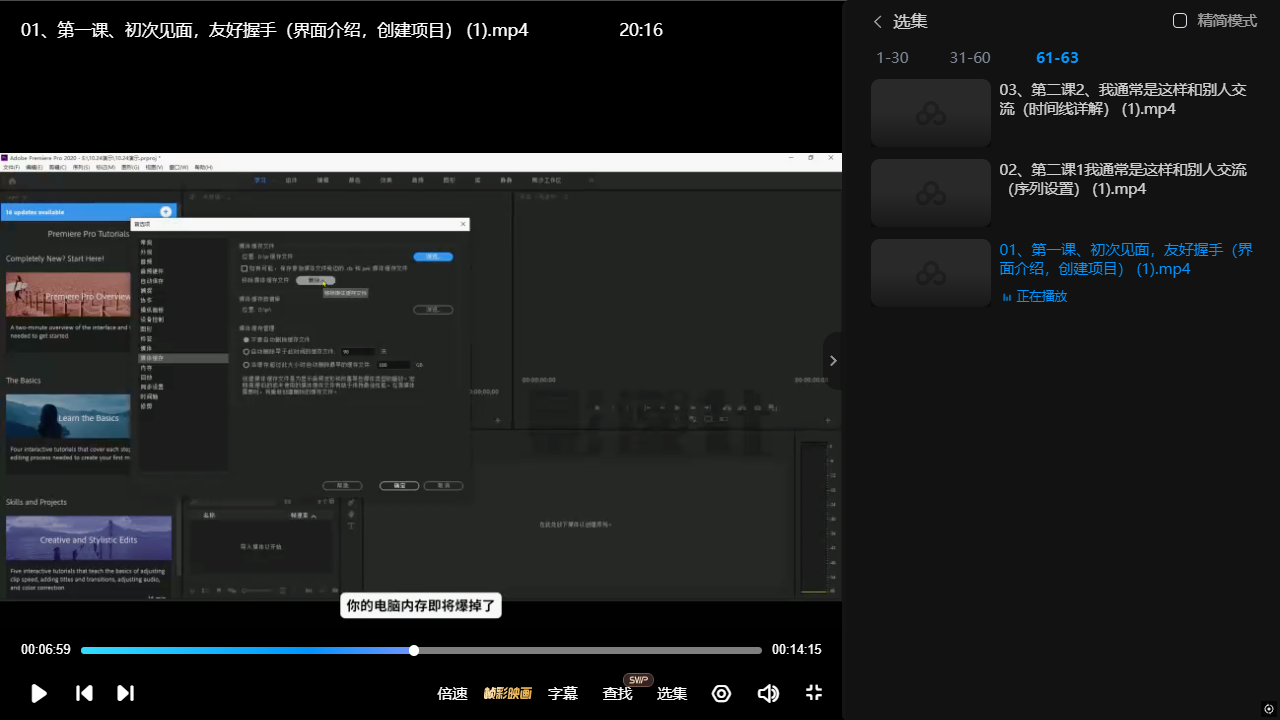Skip to the previous video
Image resolution: width=1280 pixels, height=720 pixels.
(85, 693)
